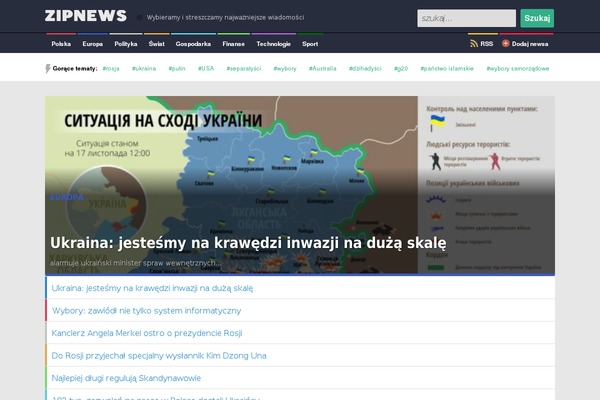The height and width of the screenshot is (400, 600).
Task: Open list item Ukraina: jesteśmy na krawędzi inwazji
Action: 152,288
